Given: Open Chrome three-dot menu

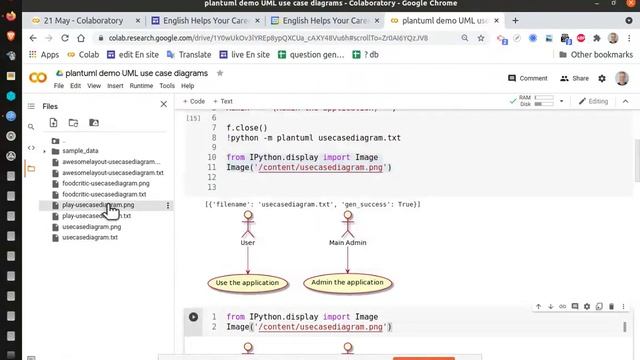Looking at the screenshot, I should tap(629, 38).
